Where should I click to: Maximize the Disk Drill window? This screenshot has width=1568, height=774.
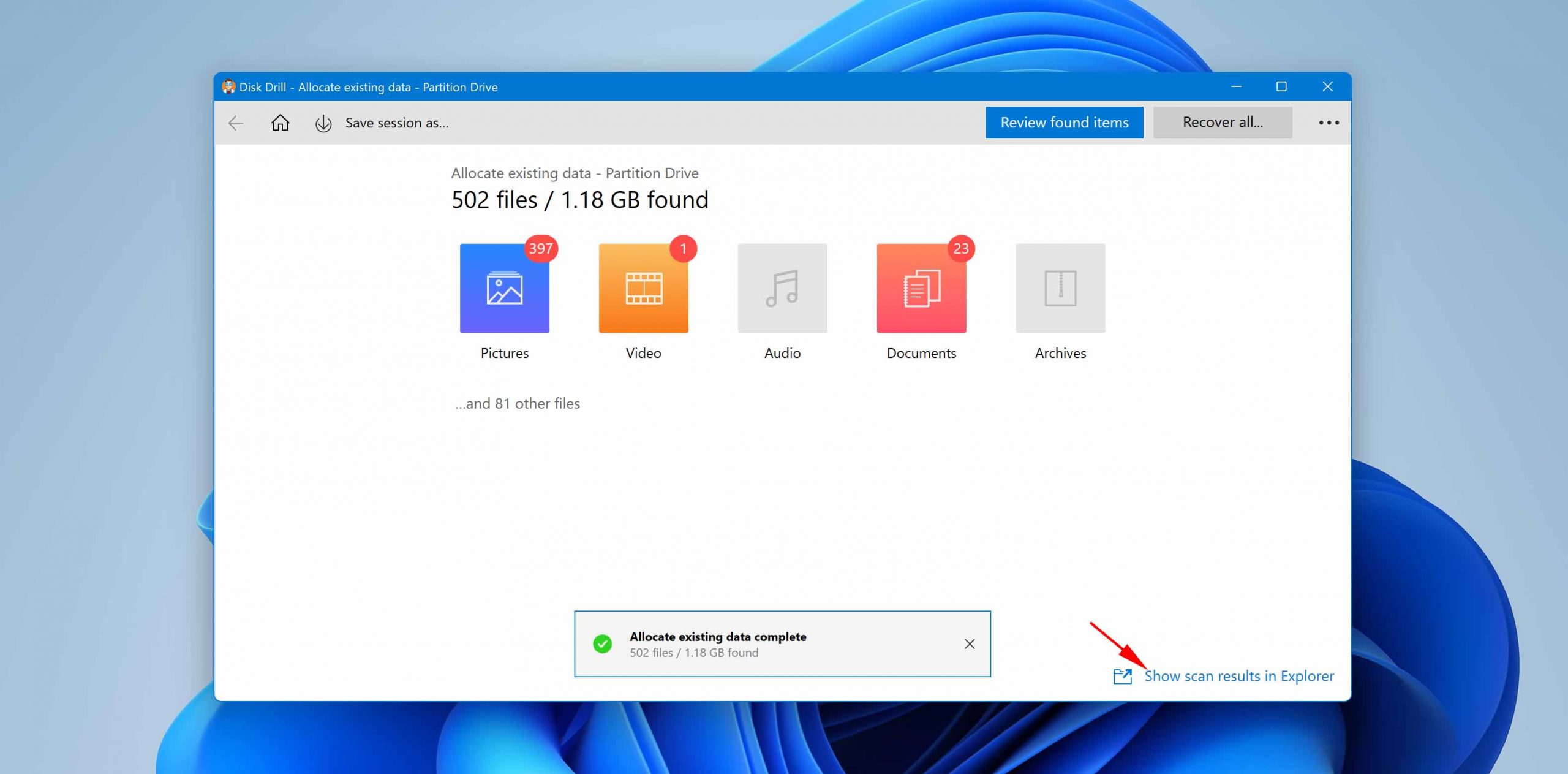click(x=1281, y=87)
